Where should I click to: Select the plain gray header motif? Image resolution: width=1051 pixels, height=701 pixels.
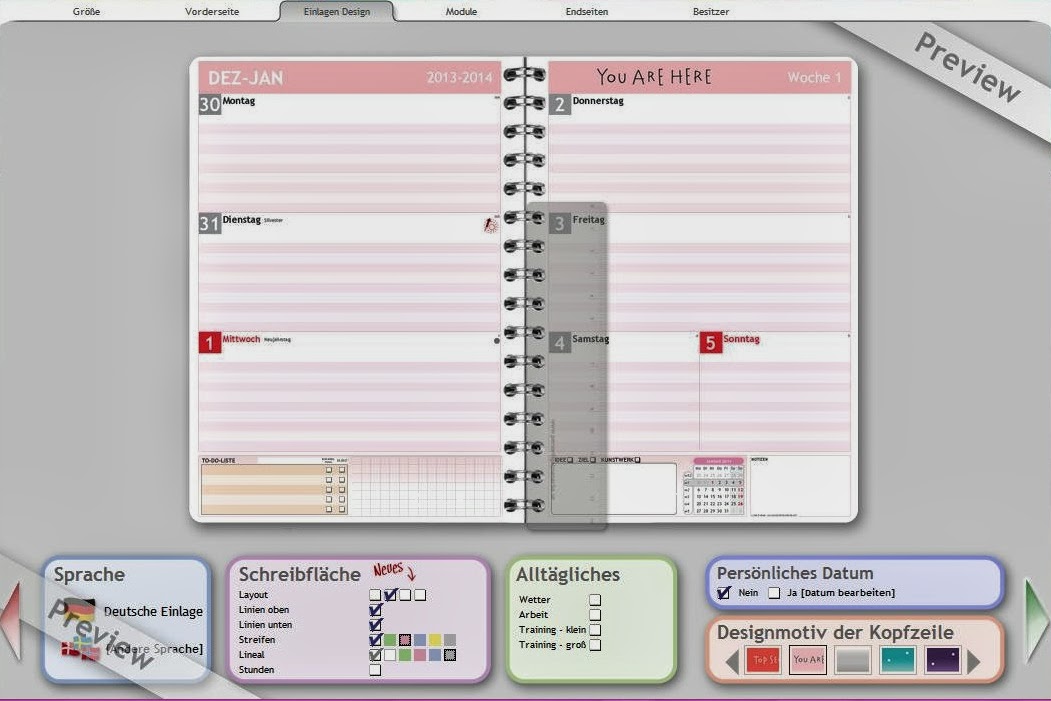(x=853, y=660)
